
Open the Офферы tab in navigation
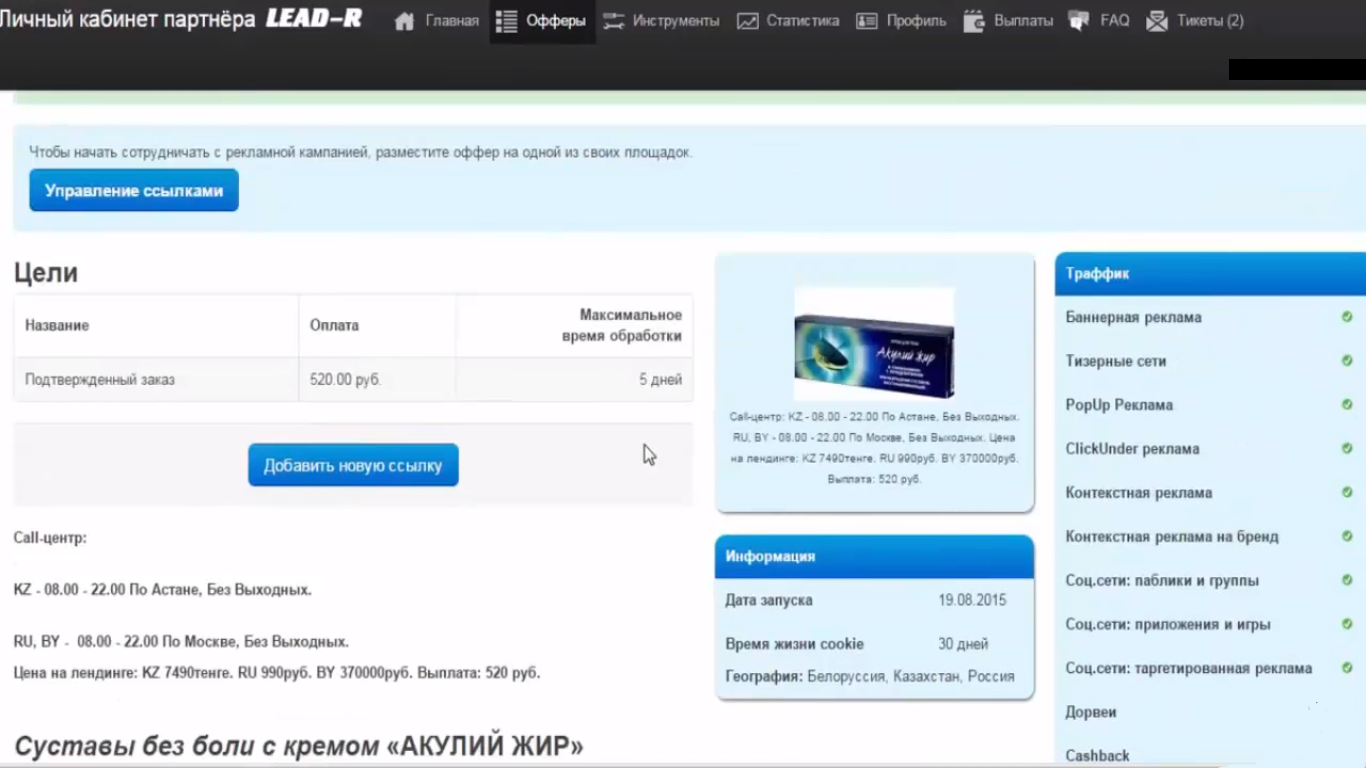[542, 21]
